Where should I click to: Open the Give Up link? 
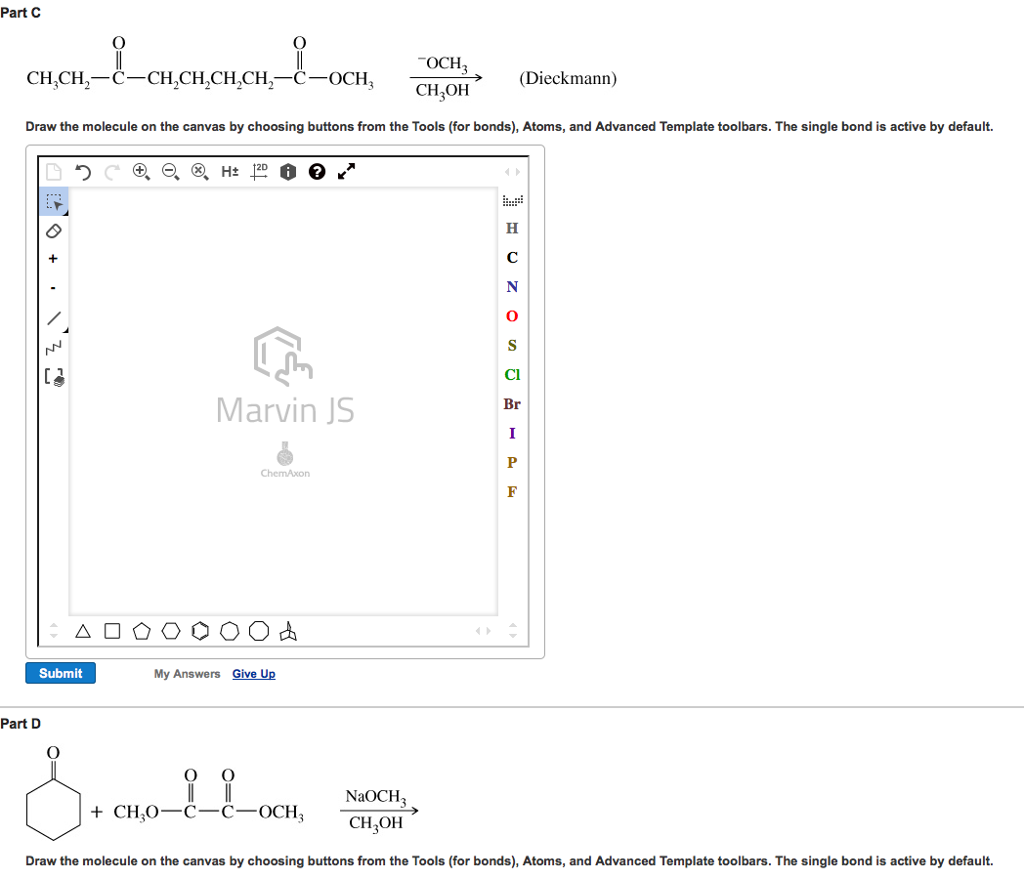pyautogui.click(x=253, y=674)
